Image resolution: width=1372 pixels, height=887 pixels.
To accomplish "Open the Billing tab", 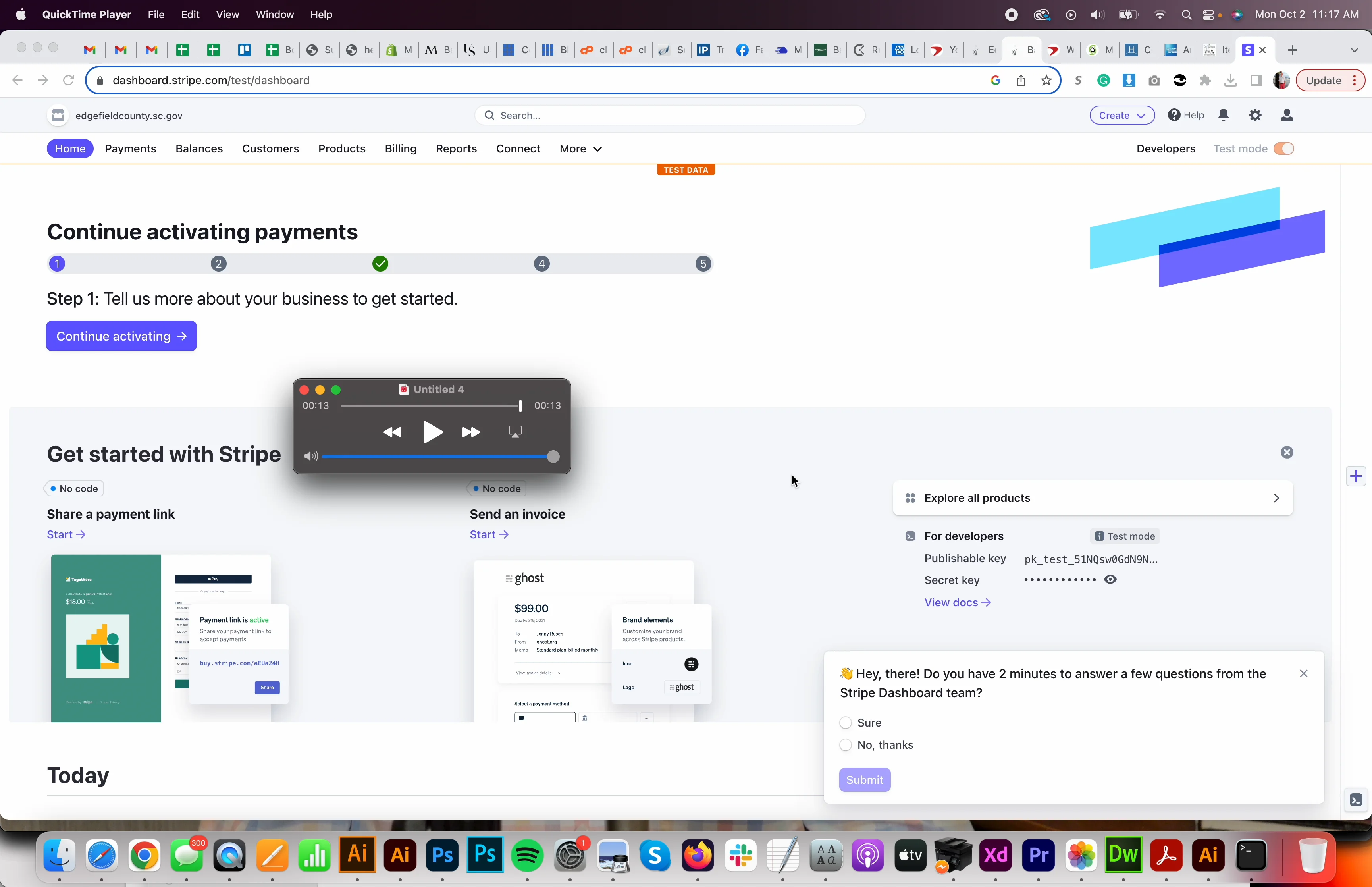I will point(400,148).
